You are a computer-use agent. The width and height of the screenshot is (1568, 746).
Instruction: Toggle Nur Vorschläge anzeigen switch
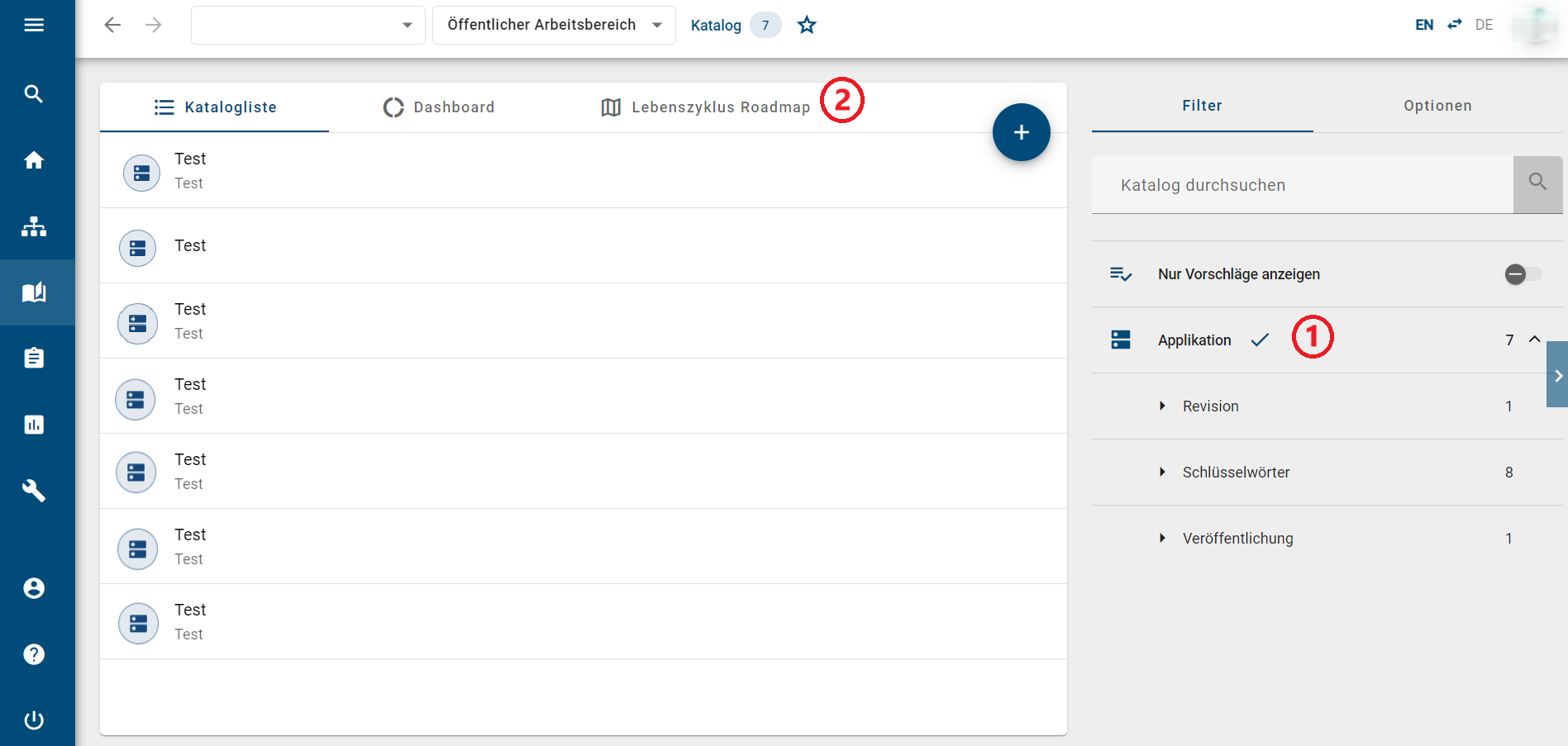(x=1523, y=274)
